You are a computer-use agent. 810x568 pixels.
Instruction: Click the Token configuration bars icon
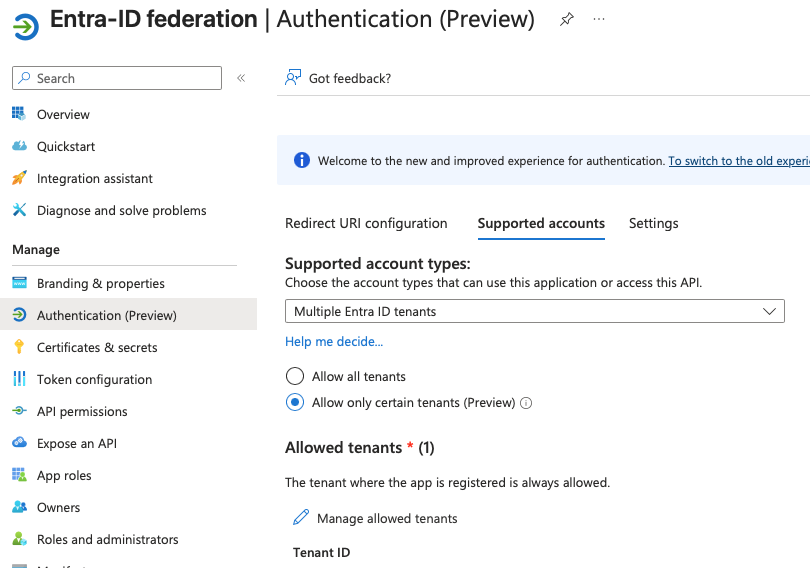(19, 378)
